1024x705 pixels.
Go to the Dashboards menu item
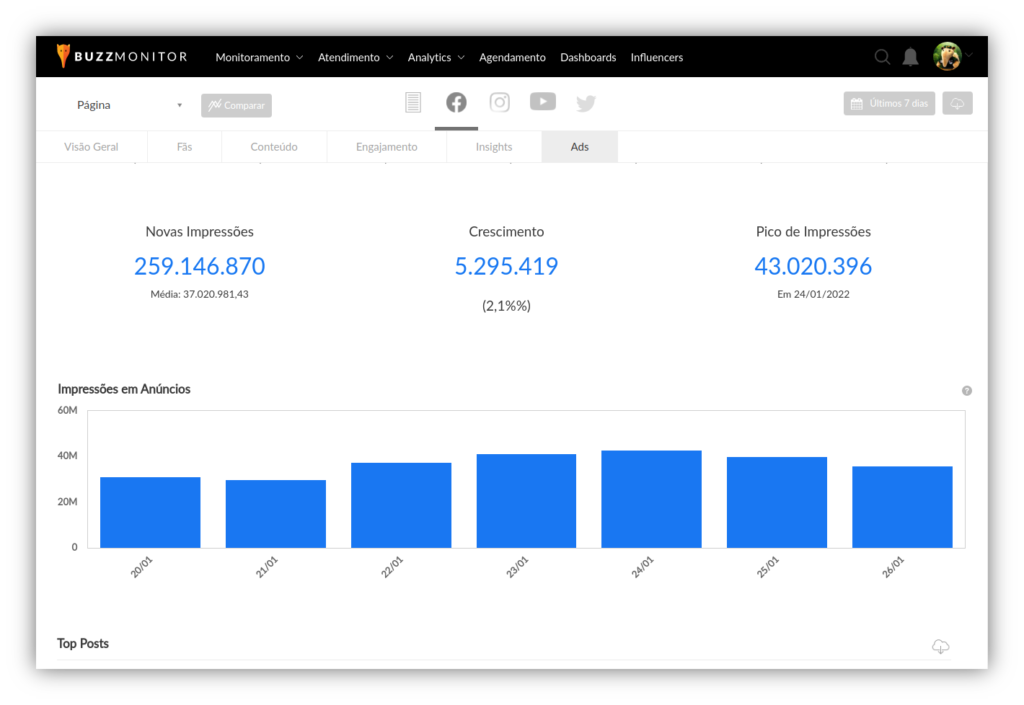(588, 58)
